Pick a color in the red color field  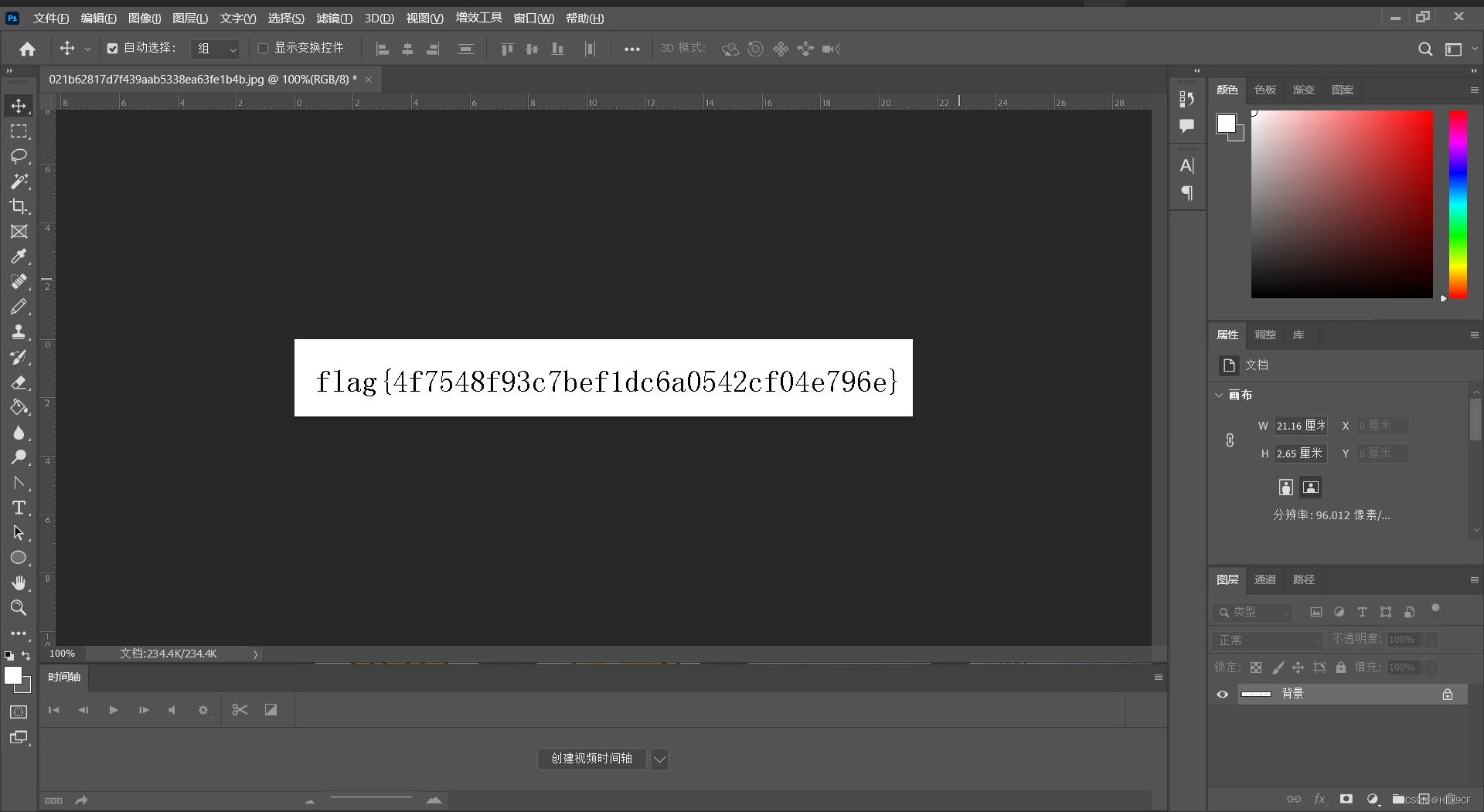point(1342,204)
